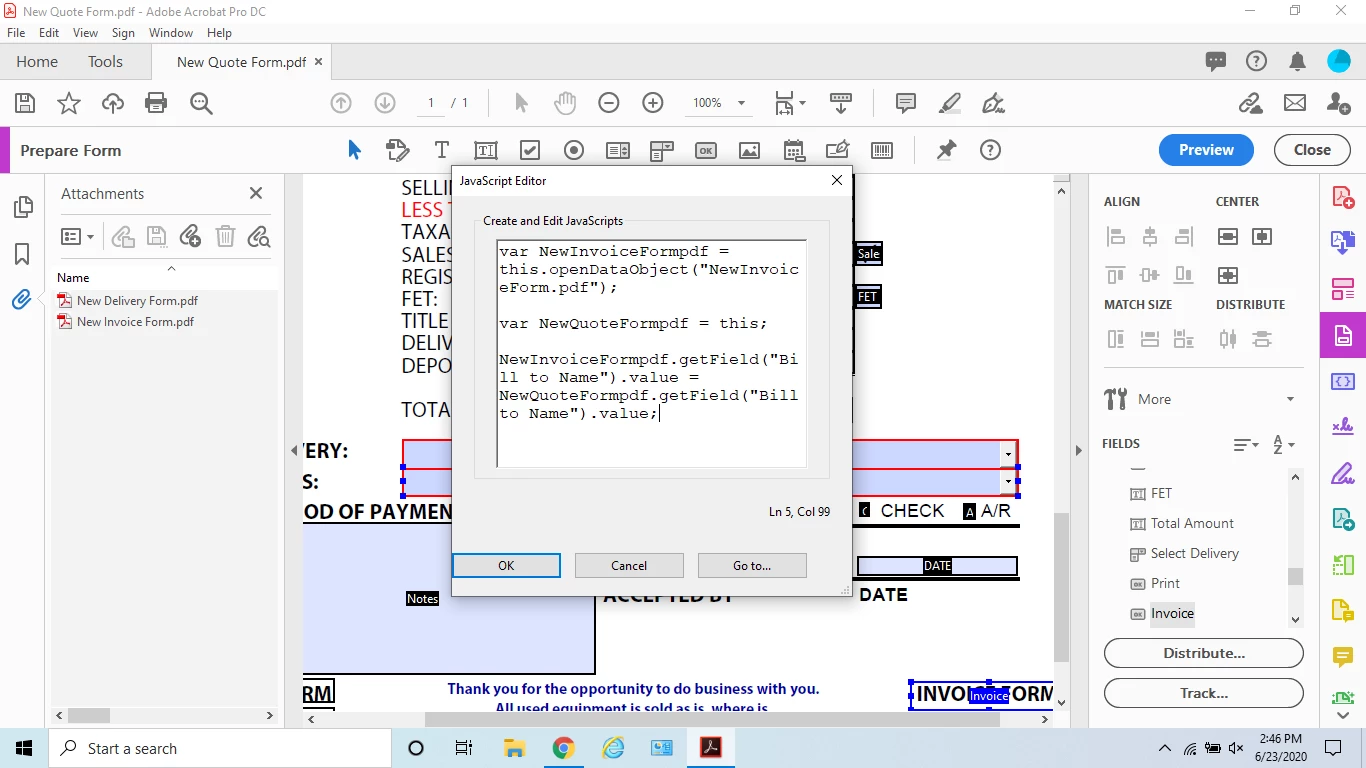
Task: Click Align Left edges icon
Action: click(x=1116, y=237)
